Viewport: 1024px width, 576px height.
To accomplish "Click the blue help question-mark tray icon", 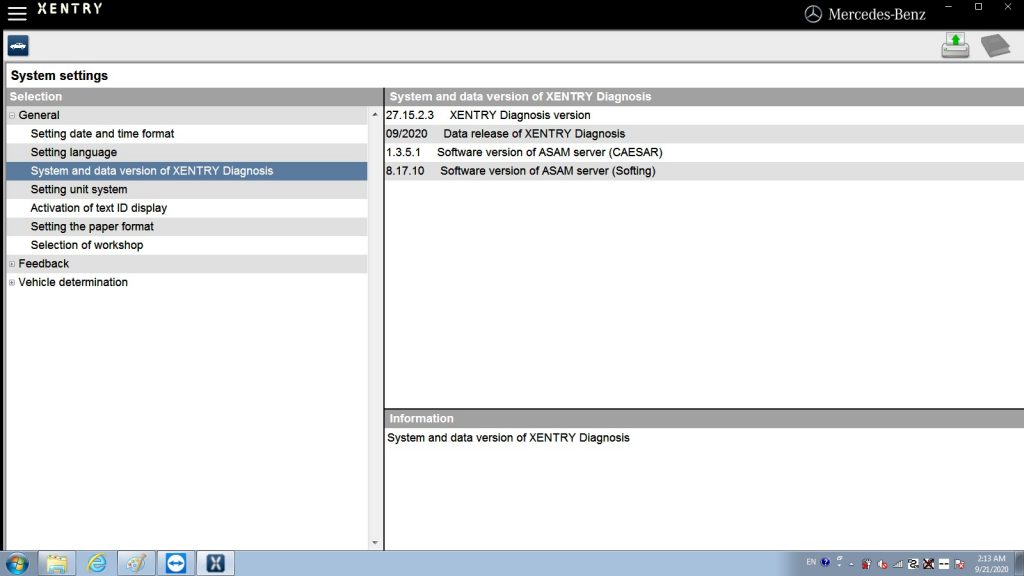I will pos(825,562).
